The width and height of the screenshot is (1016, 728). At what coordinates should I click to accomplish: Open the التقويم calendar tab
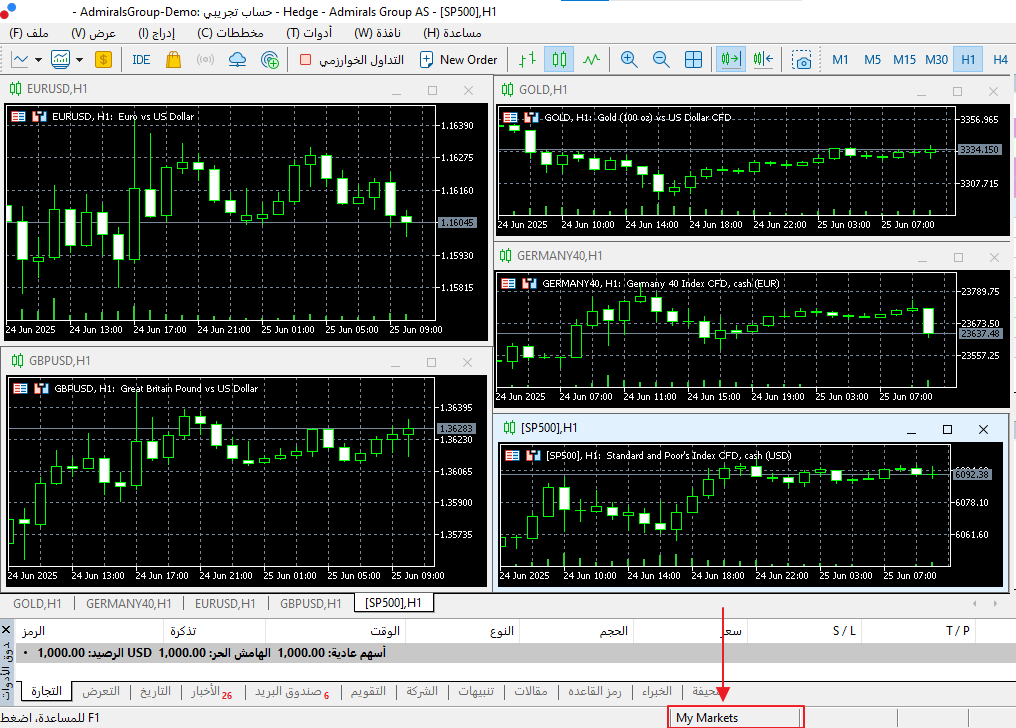368,691
